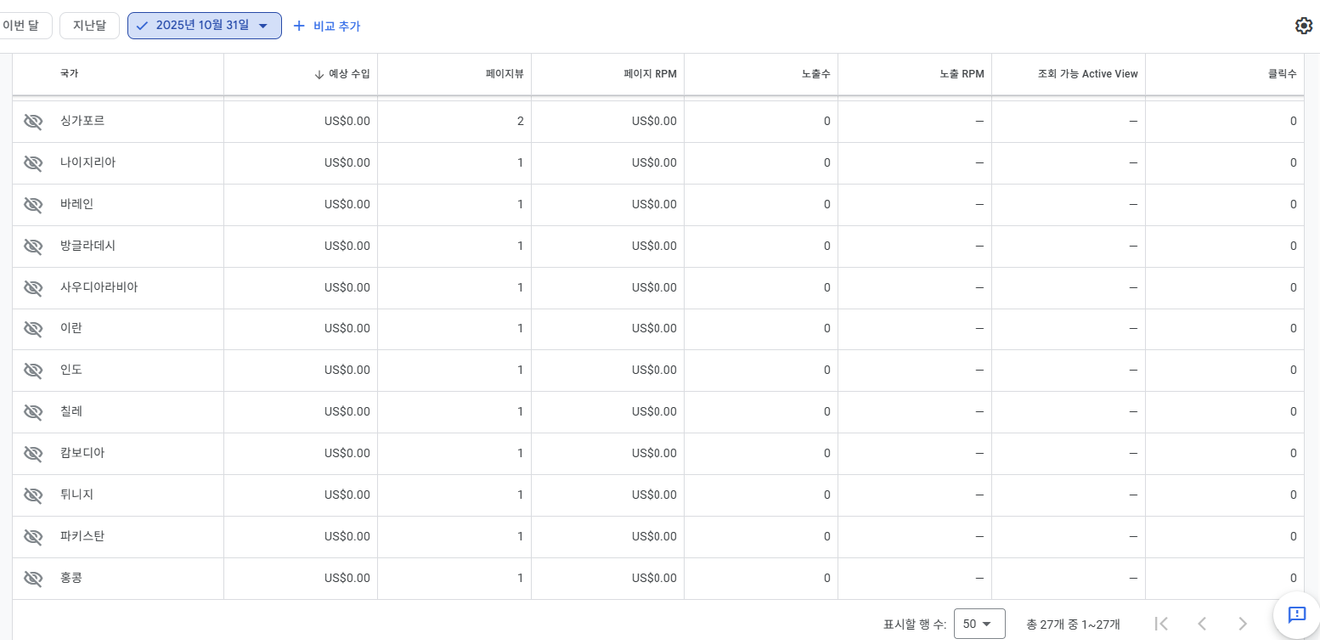Viewport: 1320px width, 640px height.
Task: Go to the previous page arrow
Action: (x=1202, y=624)
